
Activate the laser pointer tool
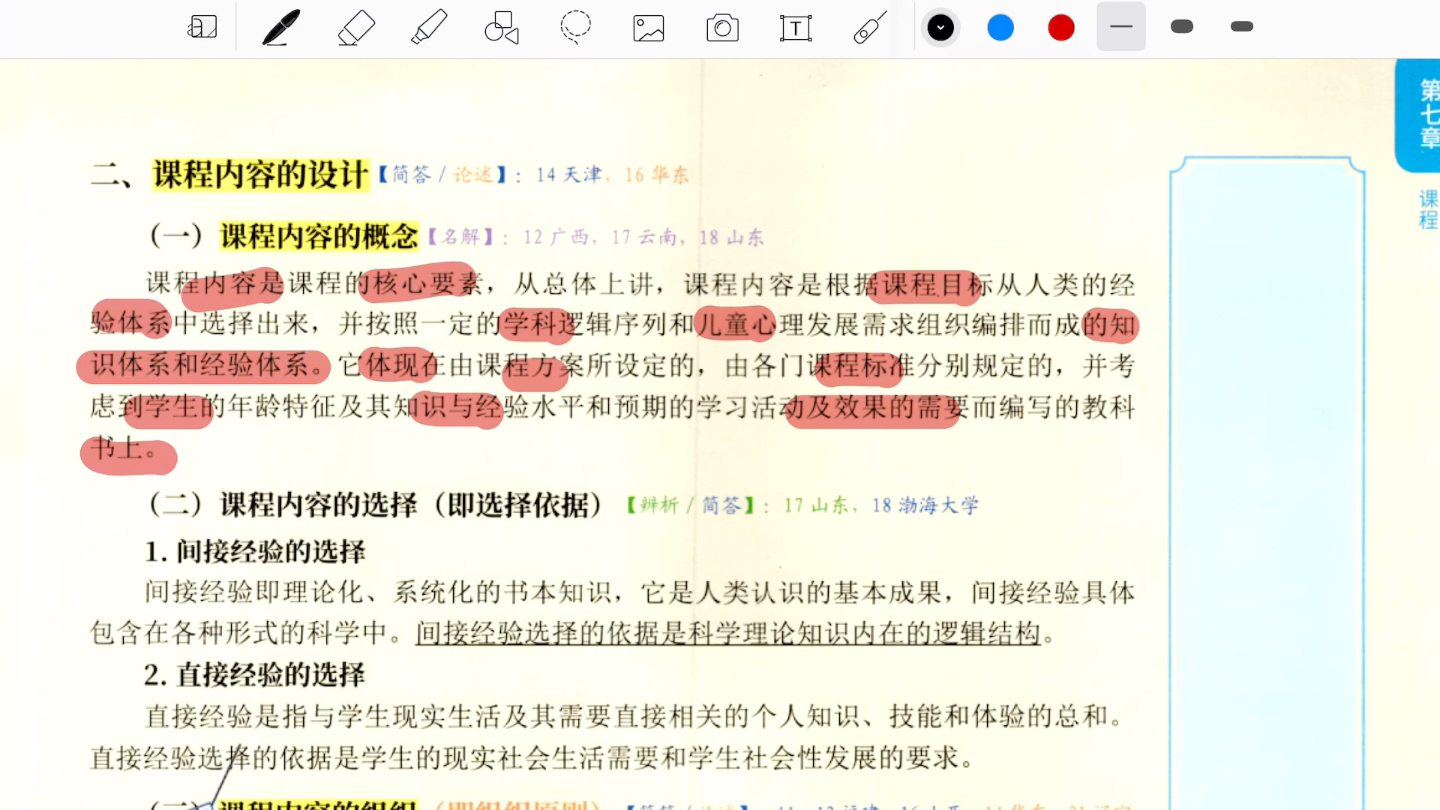pos(869,27)
